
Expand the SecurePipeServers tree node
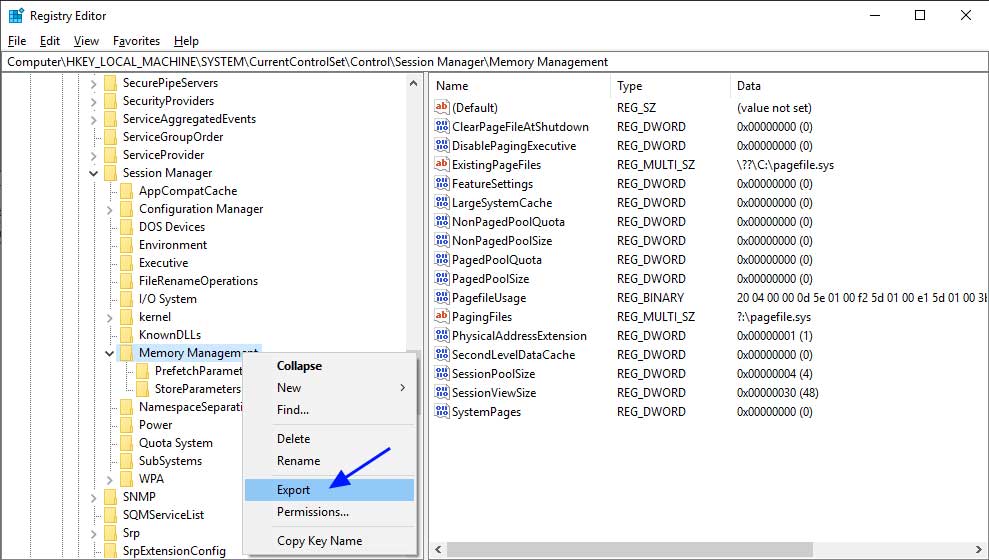tap(93, 83)
